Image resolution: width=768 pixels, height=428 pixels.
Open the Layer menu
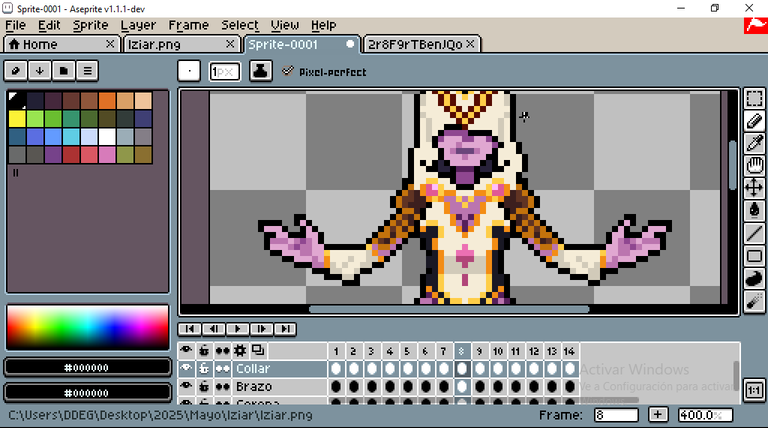coord(138,25)
